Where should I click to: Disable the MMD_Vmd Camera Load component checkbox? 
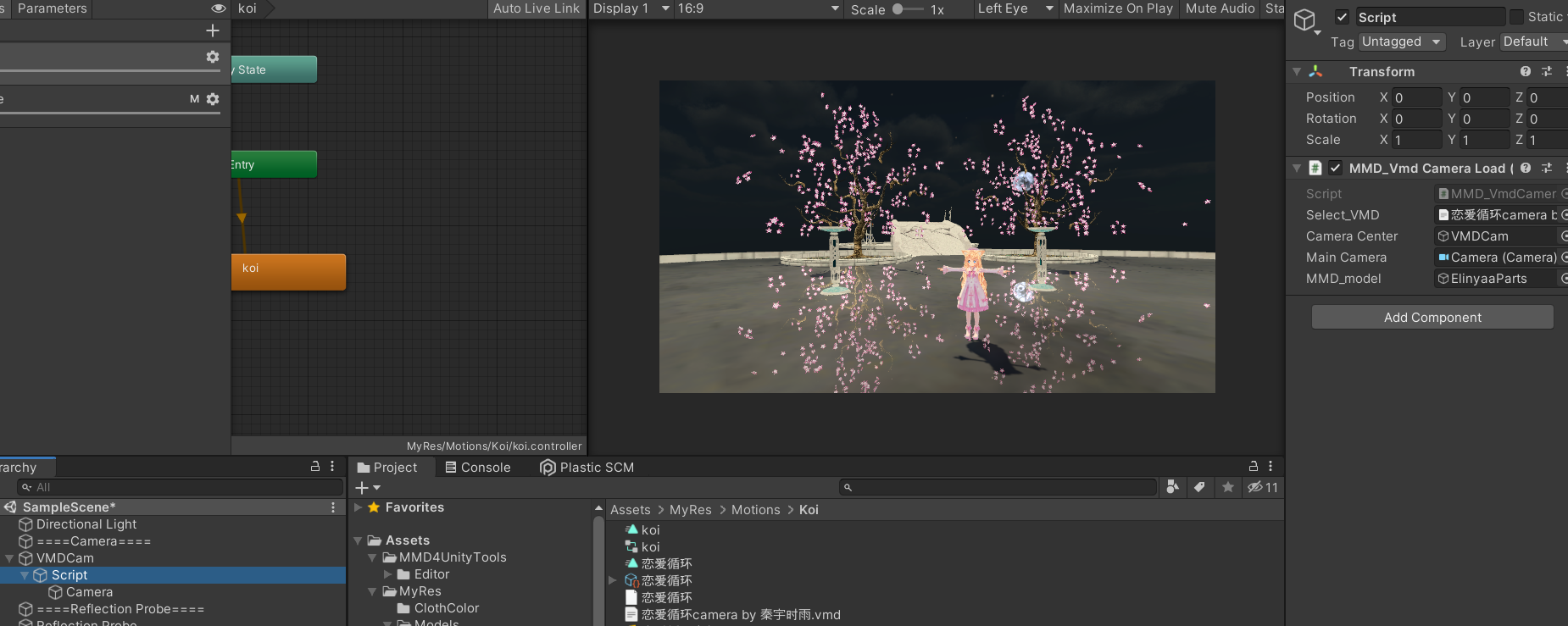click(1336, 169)
